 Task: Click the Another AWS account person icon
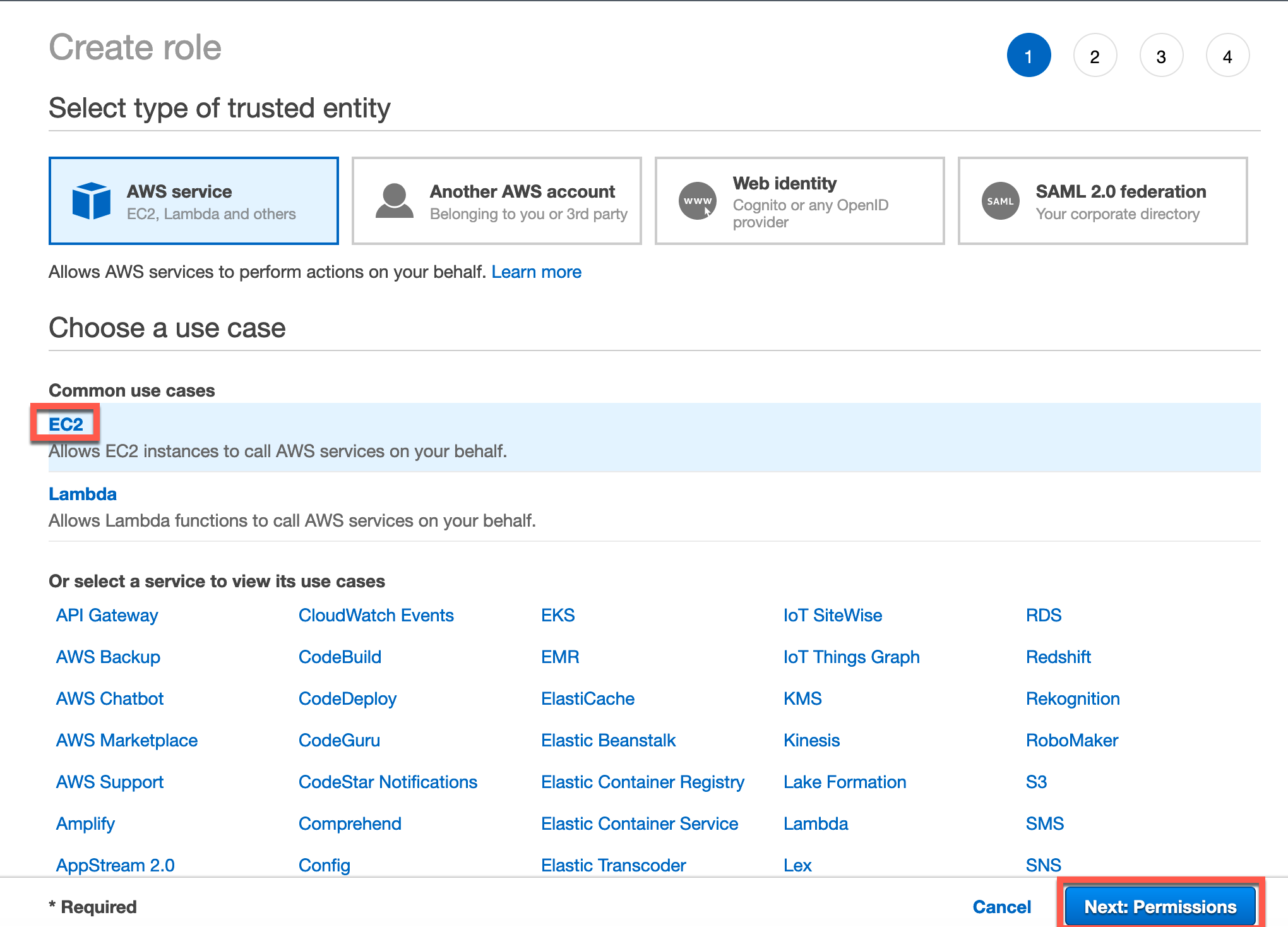tap(395, 201)
